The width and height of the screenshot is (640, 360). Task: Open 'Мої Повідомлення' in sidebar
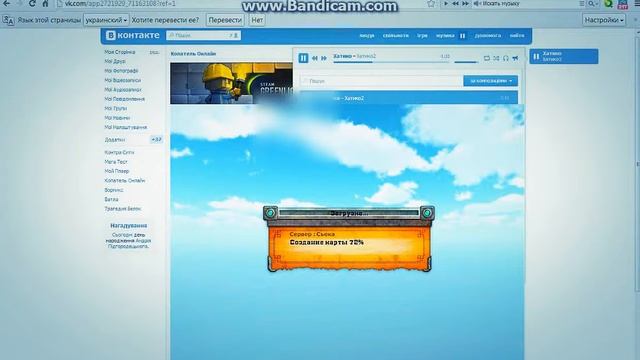click(124, 99)
